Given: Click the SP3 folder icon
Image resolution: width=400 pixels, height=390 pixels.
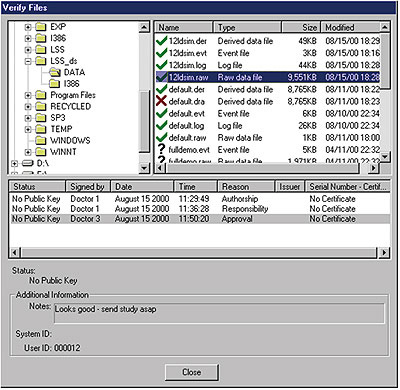Looking at the screenshot, I should [x=41, y=118].
